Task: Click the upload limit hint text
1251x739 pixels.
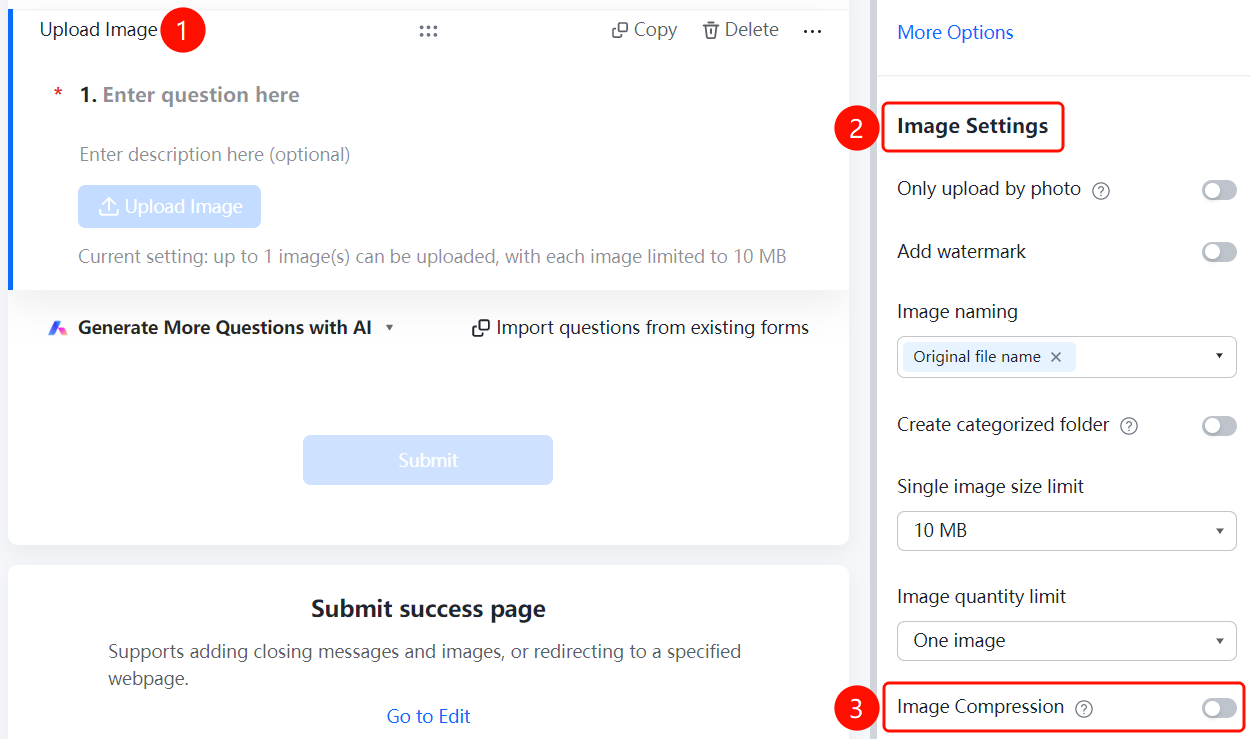Action: [432, 257]
